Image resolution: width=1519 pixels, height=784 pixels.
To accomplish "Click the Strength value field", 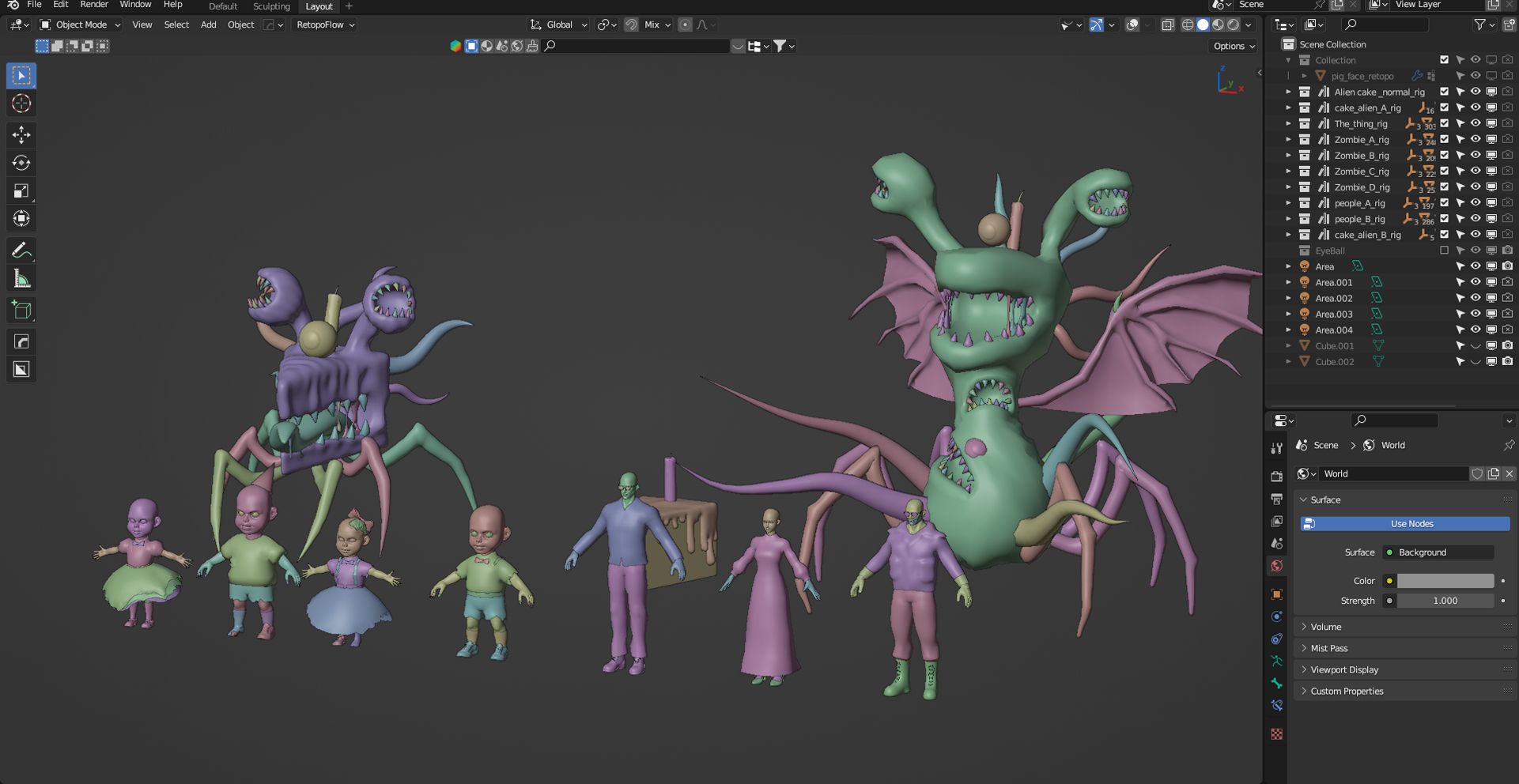I will (x=1445, y=601).
